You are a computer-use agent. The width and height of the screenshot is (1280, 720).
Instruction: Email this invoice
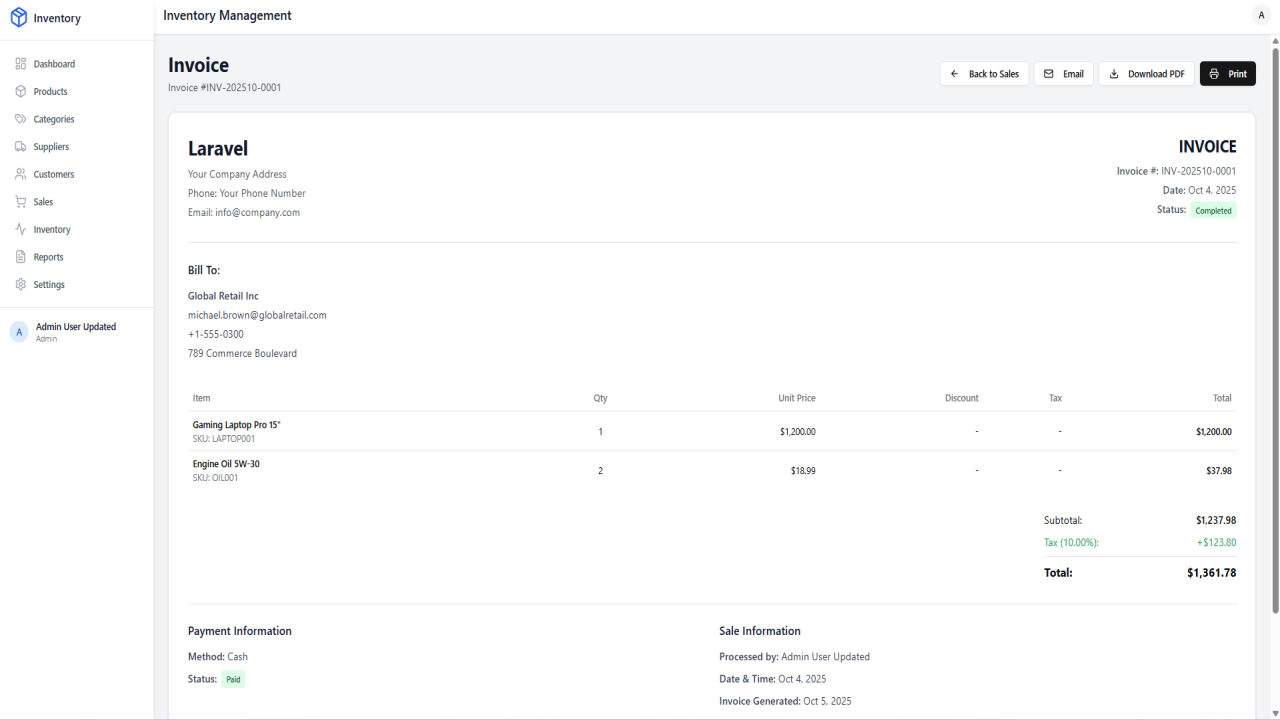click(1063, 74)
